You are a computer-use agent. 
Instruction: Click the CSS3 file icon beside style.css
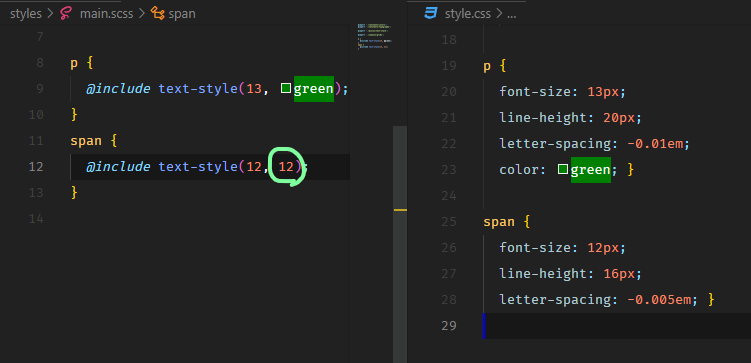tap(431, 13)
